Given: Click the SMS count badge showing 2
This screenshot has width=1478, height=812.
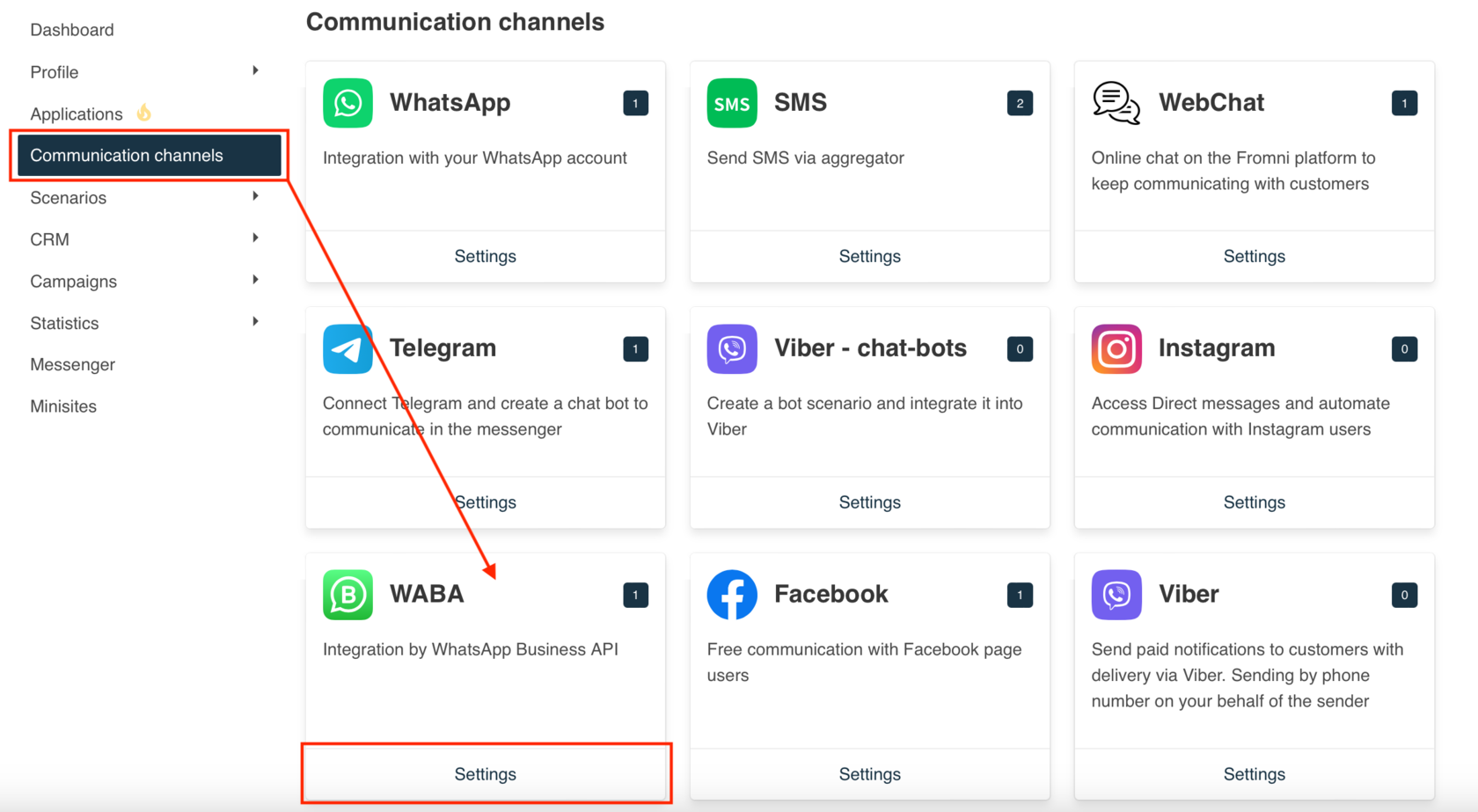Looking at the screenshot, I should click(1020, 103).
